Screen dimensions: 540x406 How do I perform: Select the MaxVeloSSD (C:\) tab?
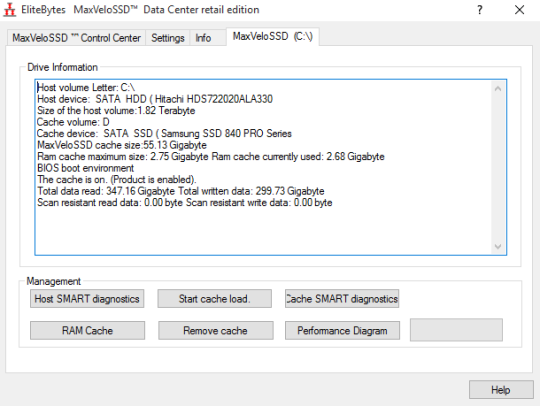(x=273, y=36)
